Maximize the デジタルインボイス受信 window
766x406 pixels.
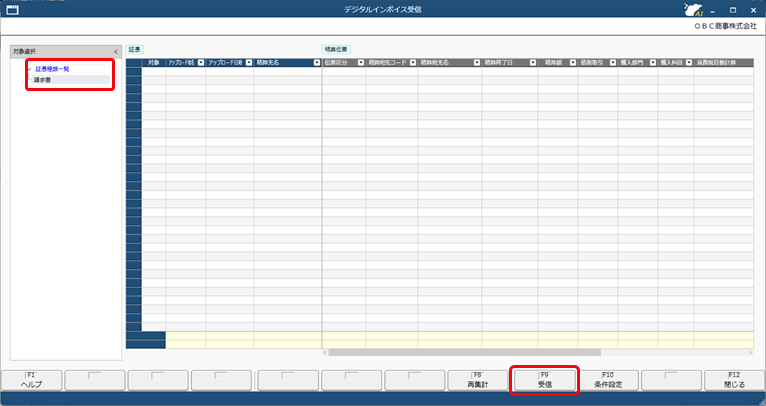[732, 9]
